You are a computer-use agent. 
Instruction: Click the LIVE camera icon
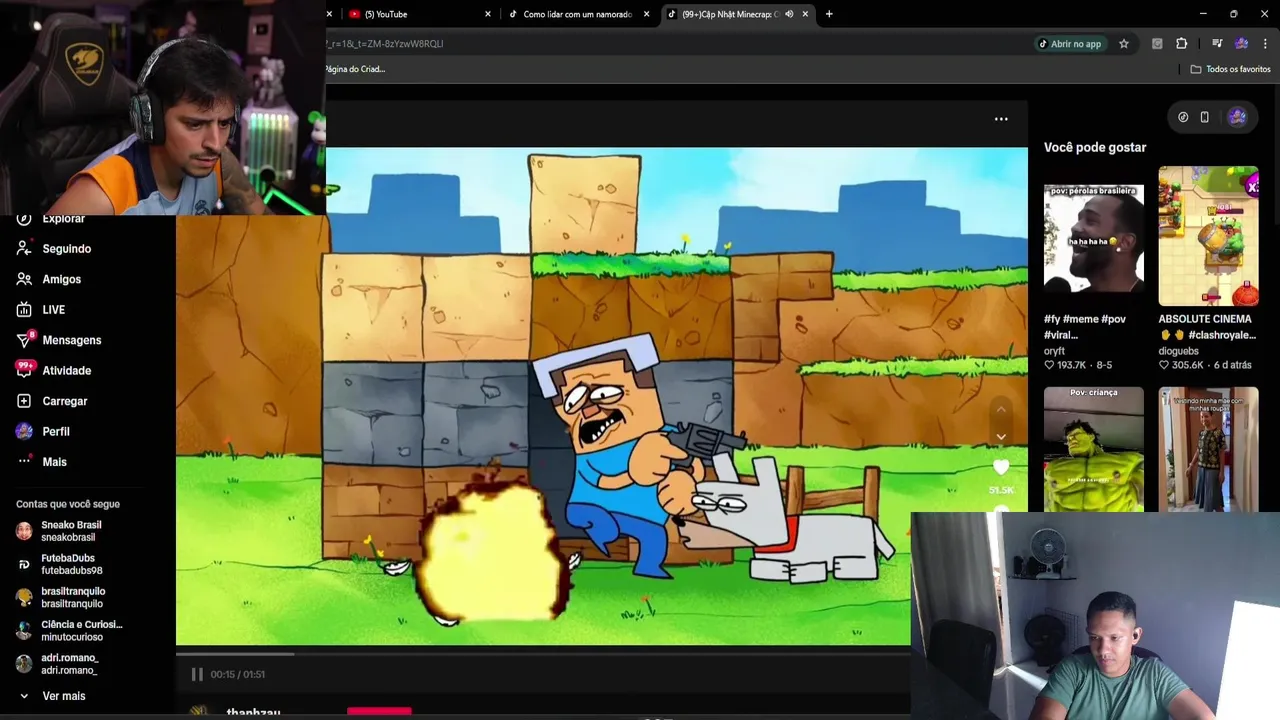click(24, 309)
